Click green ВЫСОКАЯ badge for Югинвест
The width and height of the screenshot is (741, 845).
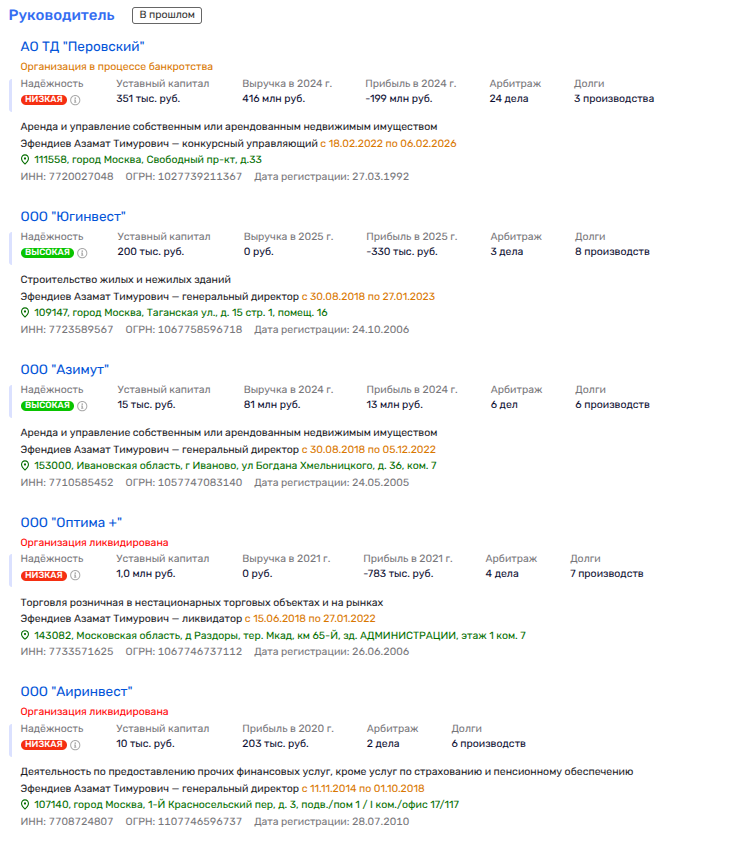[47, 253]
